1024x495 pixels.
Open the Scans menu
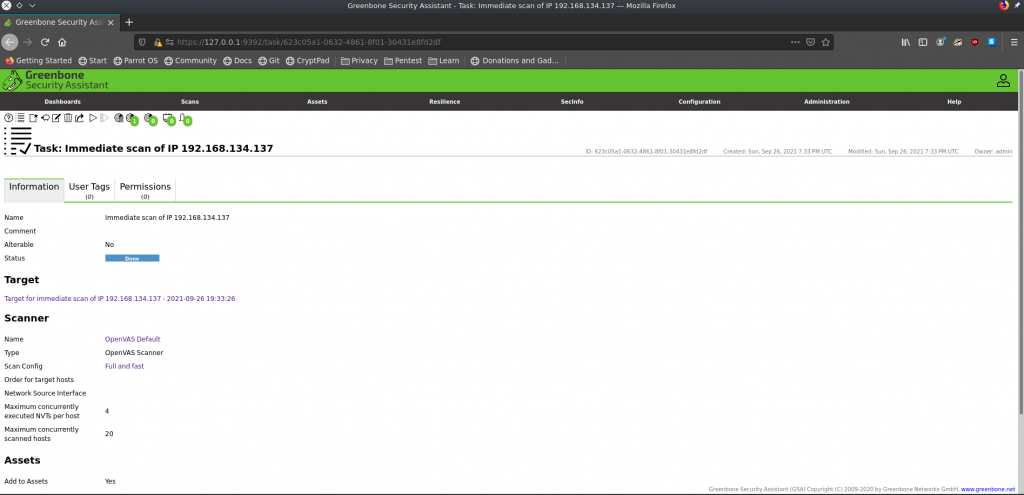190,102
